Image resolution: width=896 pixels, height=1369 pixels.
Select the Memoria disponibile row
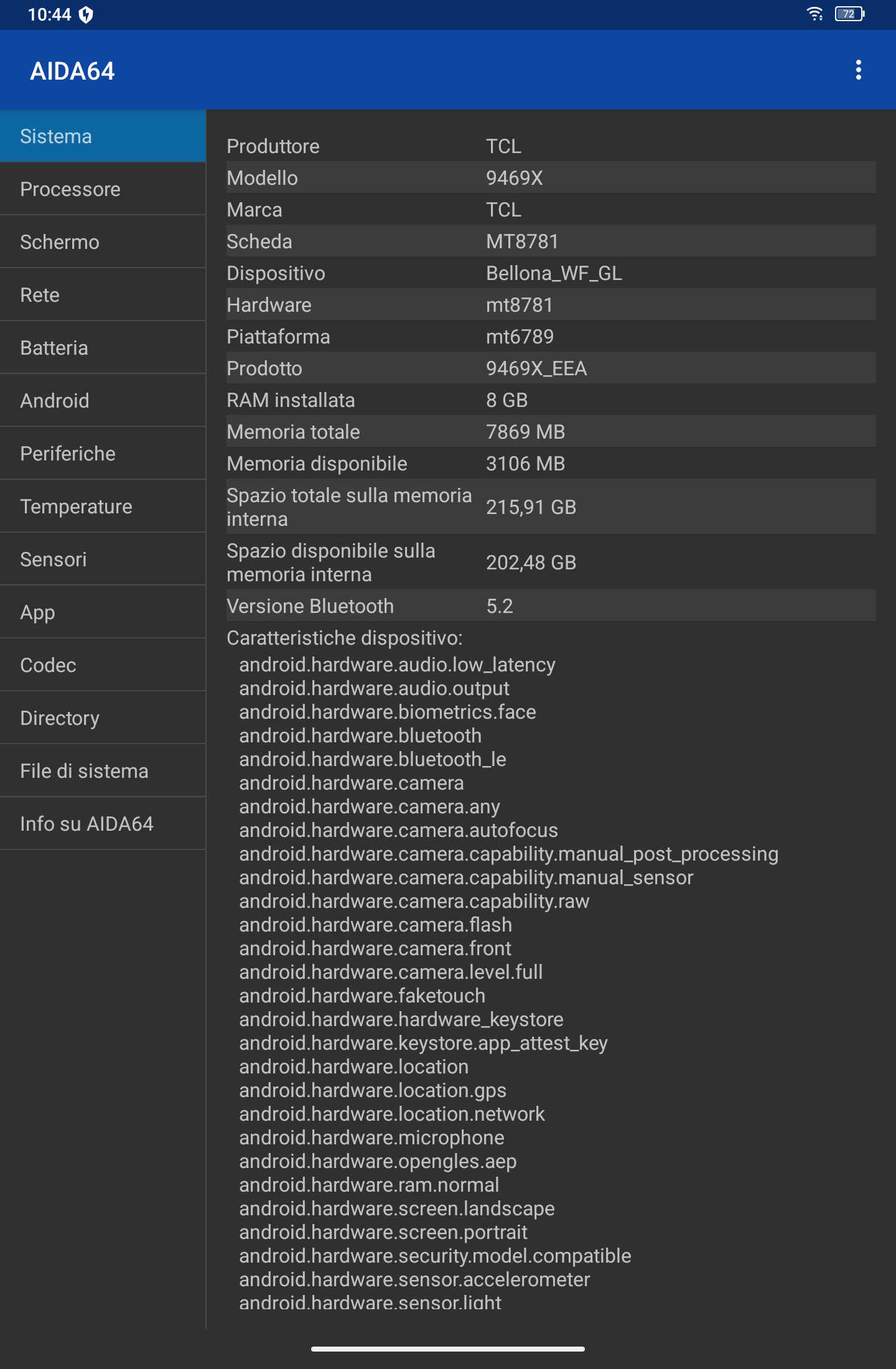tap(551, 464)
